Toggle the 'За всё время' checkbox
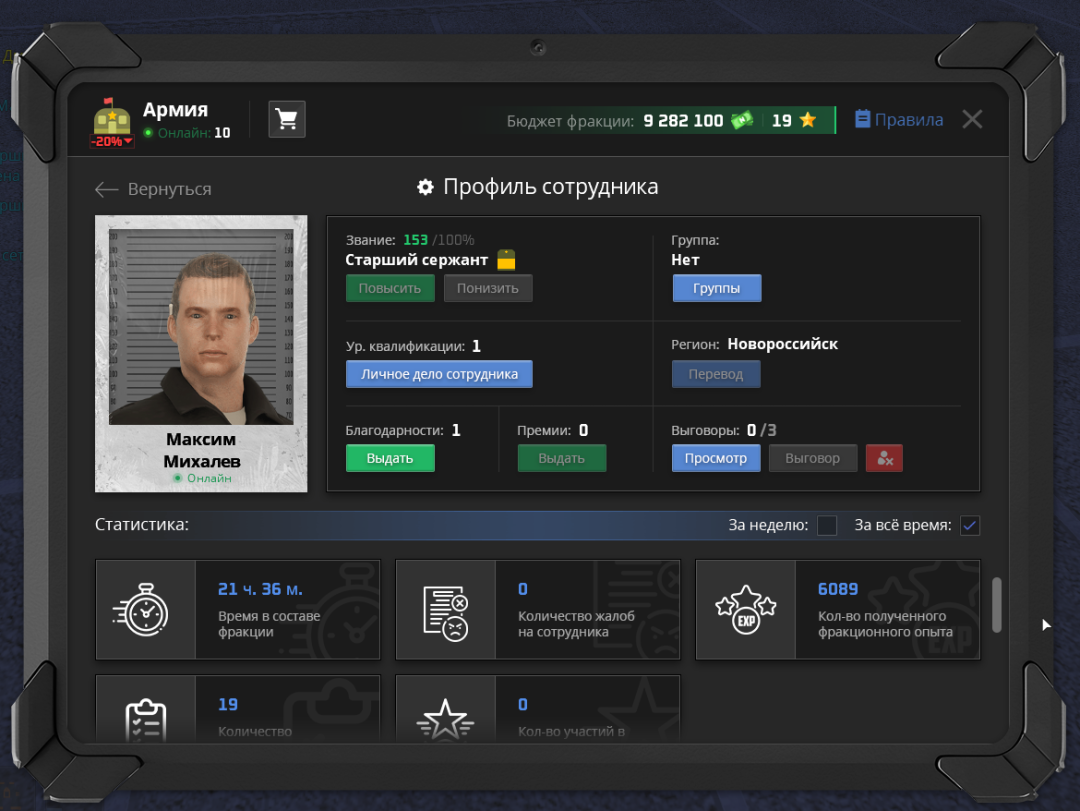The width and height of the screenshot is (1080, 811). click(969, 525)
